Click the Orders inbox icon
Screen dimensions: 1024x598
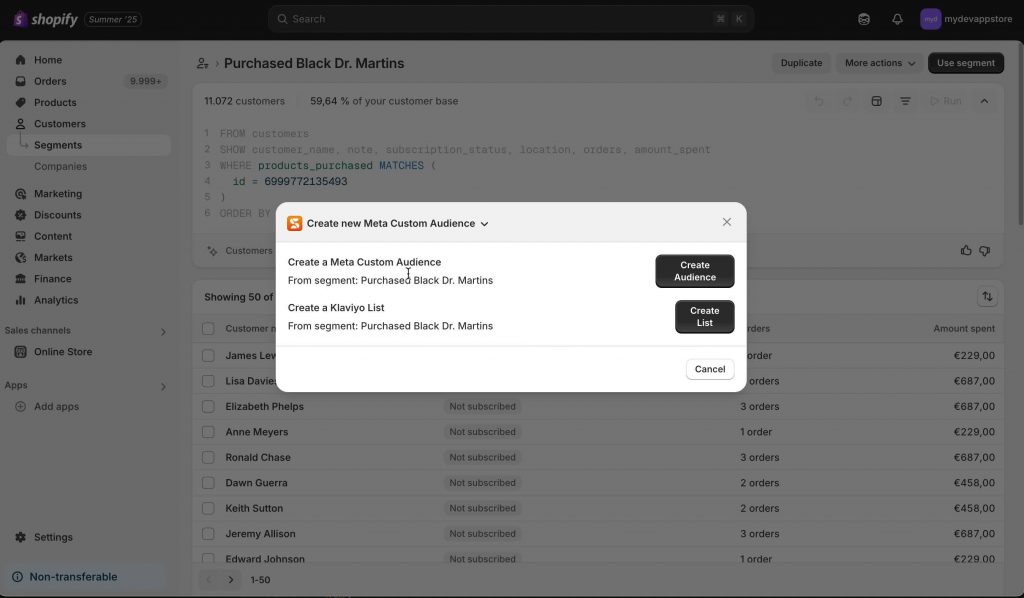point(20,82)
